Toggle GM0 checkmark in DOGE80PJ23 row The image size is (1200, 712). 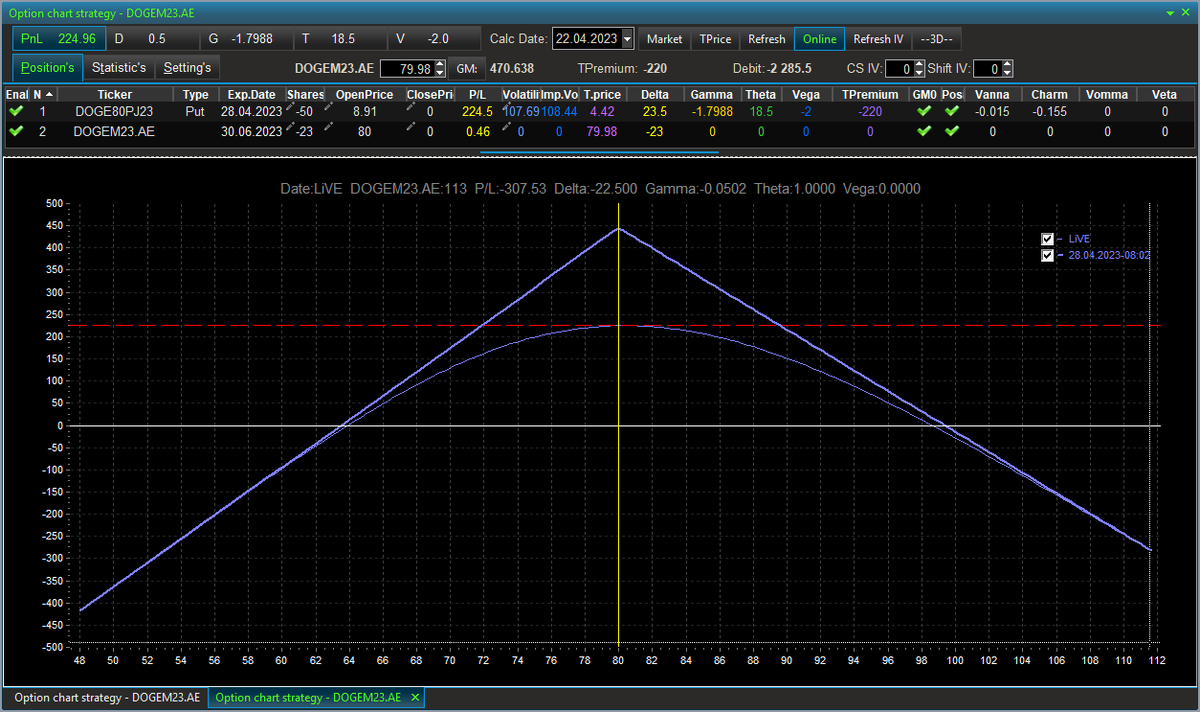click(x=924, y=112)
